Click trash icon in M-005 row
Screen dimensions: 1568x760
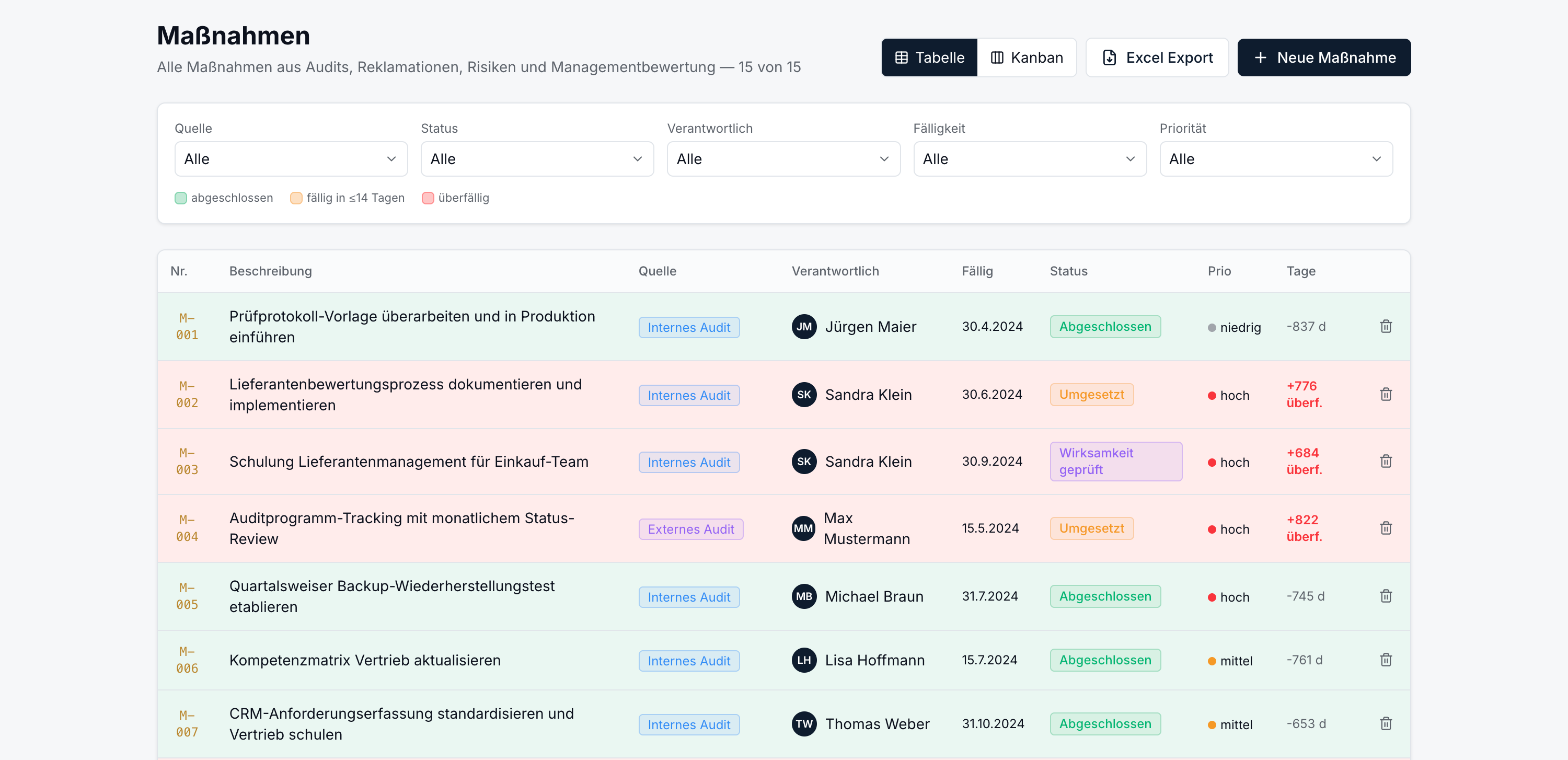click(x=1386, y=596)
